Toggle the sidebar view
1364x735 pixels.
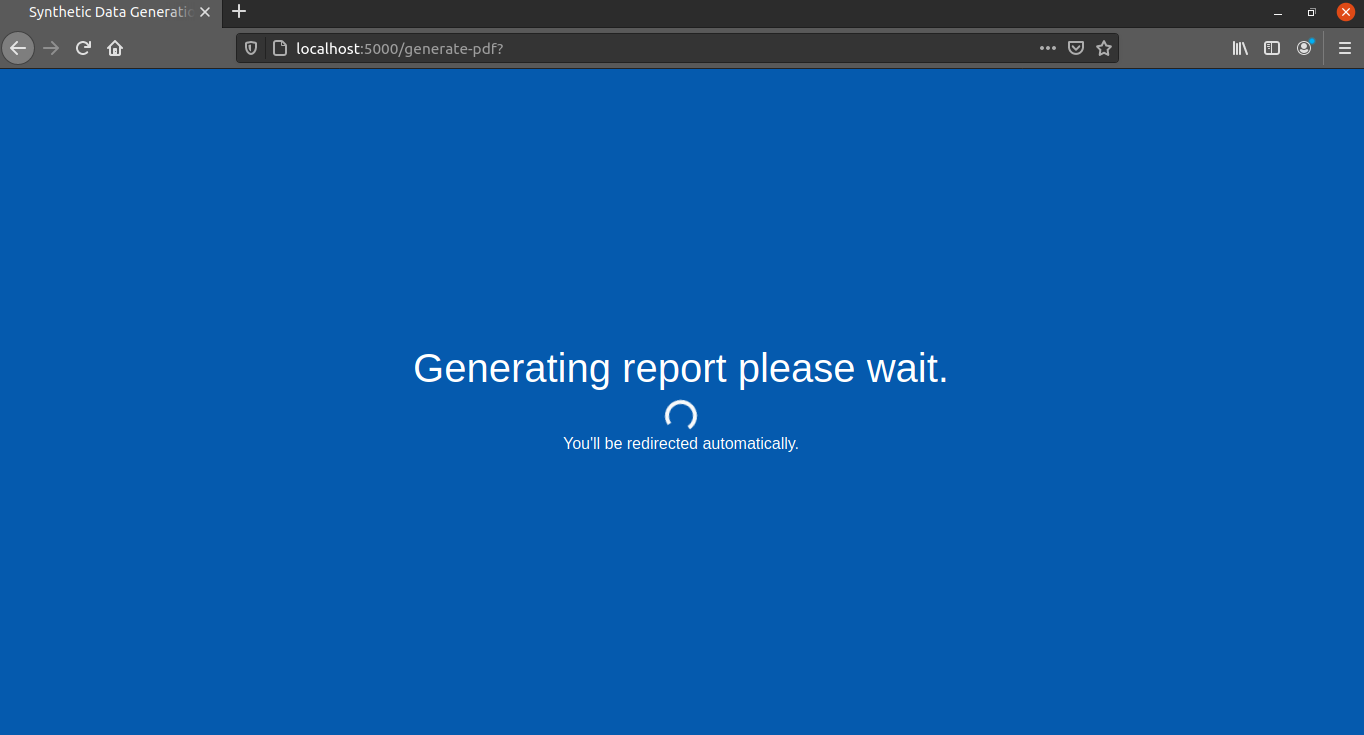[x=1272, y=48]
